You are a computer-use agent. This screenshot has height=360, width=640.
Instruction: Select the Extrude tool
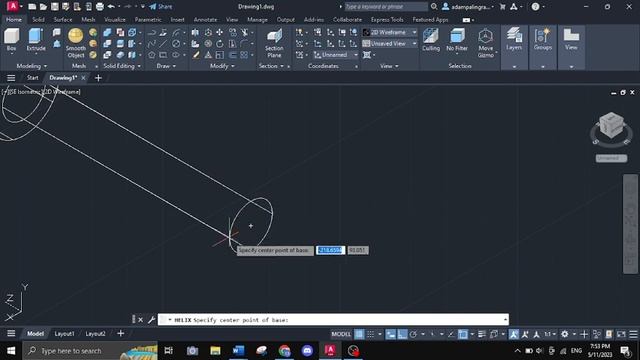click(x=36, y=40)
